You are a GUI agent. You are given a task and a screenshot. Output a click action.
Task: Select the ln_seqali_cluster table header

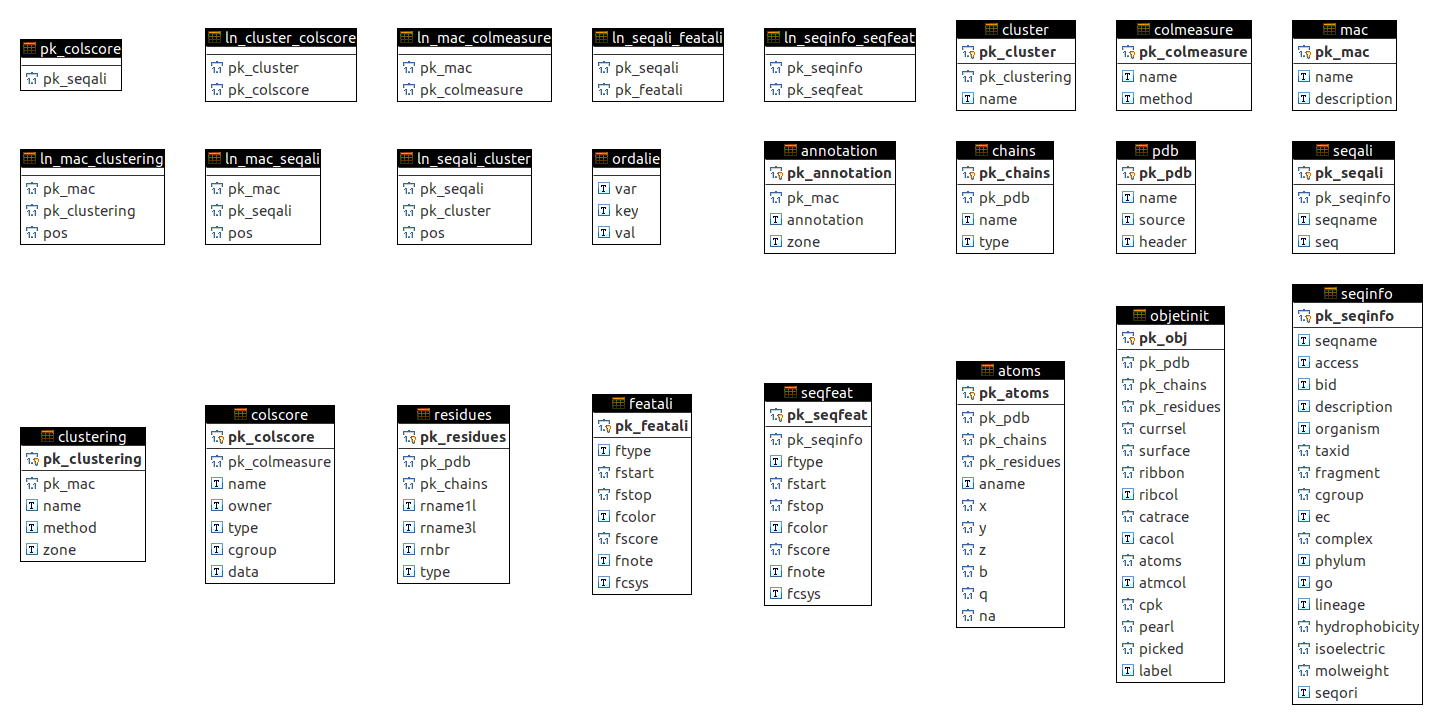[x=464, y=159]
